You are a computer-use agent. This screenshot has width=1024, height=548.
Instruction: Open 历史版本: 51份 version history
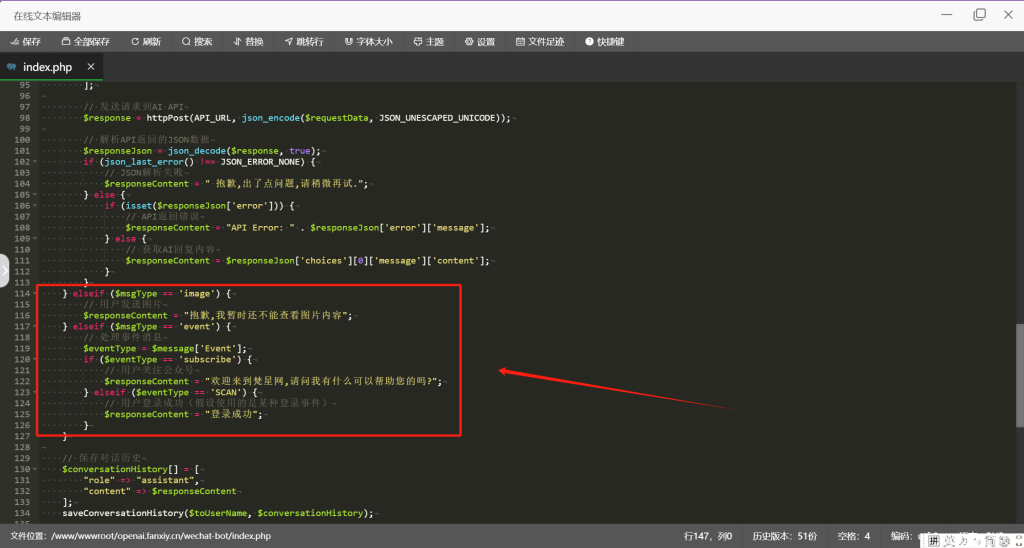click(784, 536)
